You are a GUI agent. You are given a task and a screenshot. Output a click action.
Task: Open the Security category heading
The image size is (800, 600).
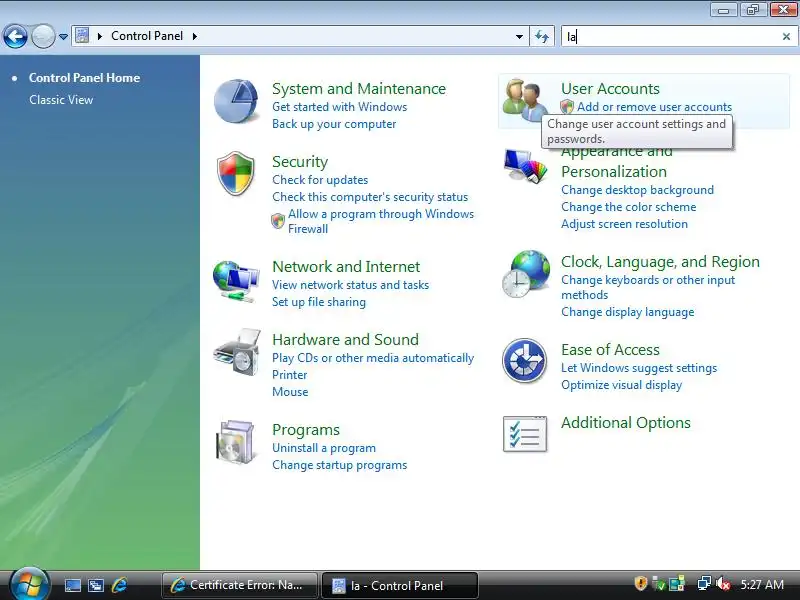[x=300, y=162]
